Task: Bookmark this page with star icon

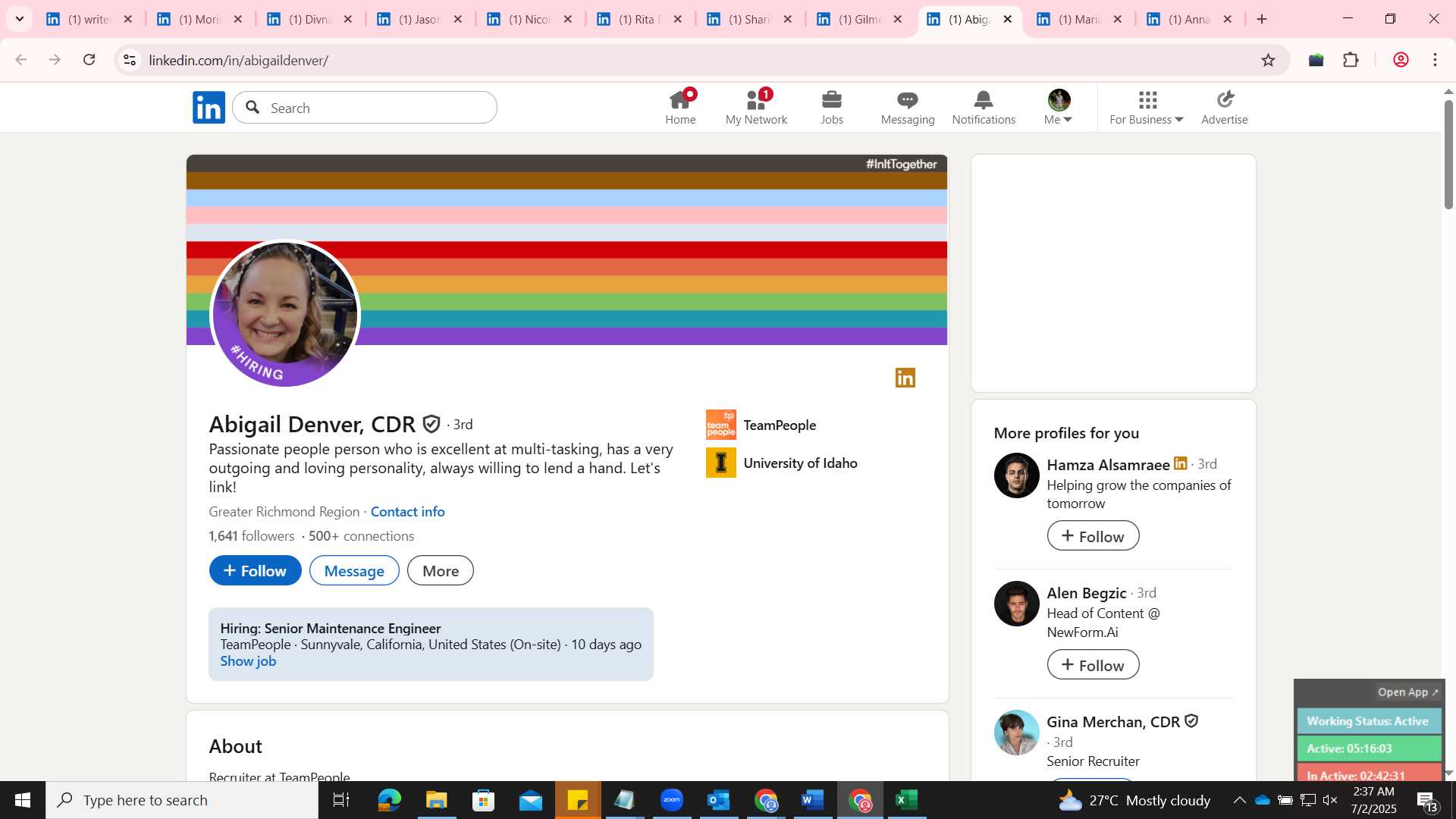Action: click(x=1268, y=60)
